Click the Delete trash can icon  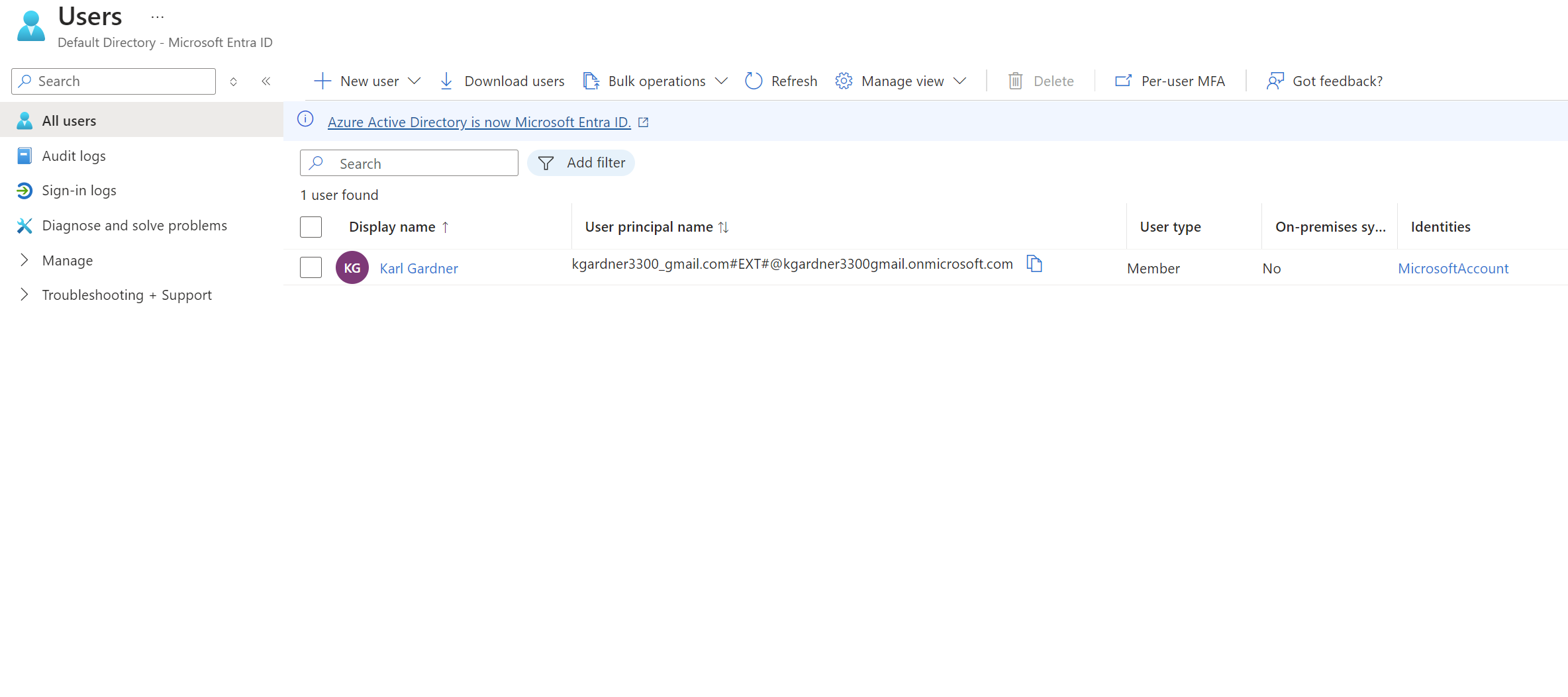1015,81
